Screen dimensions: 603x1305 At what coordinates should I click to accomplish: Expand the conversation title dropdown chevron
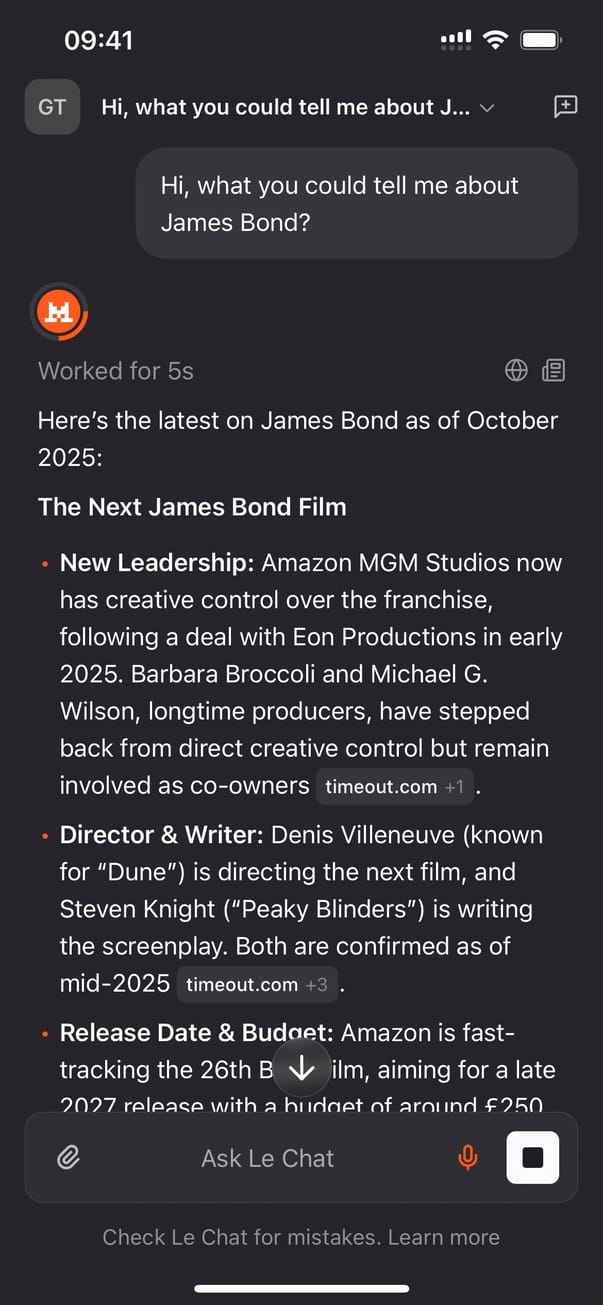click(x=487, y=108)
